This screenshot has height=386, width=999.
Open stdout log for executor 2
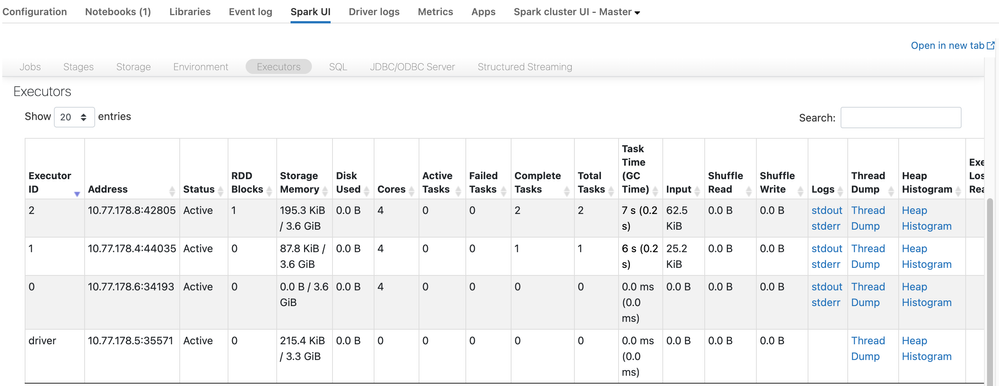click(827, 210)
